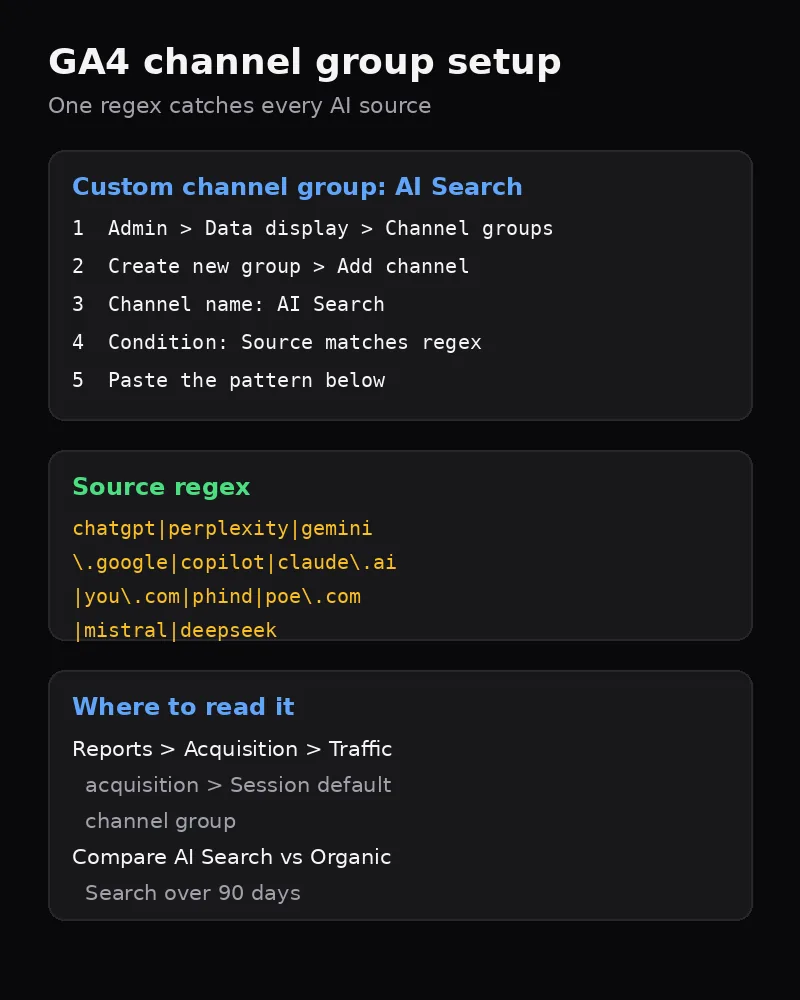The height and width of the screenshot is (1000, 800).
Task: Click the 'GA4 channel group setup' title
Action: 304,63
